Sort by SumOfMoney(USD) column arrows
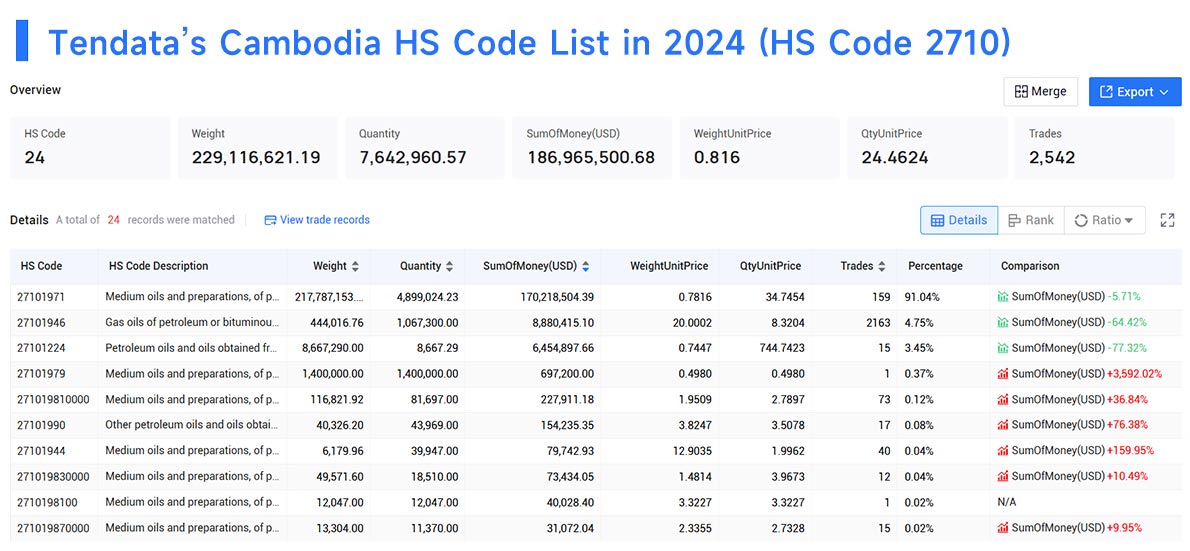Viewport: 1190px width, 551px height. point(585,266)
